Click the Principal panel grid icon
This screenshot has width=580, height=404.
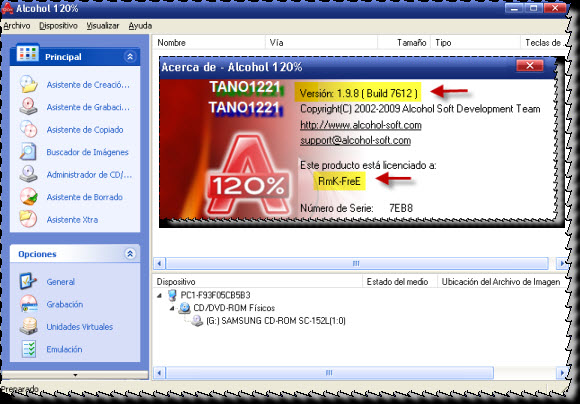tap(27, 54)
